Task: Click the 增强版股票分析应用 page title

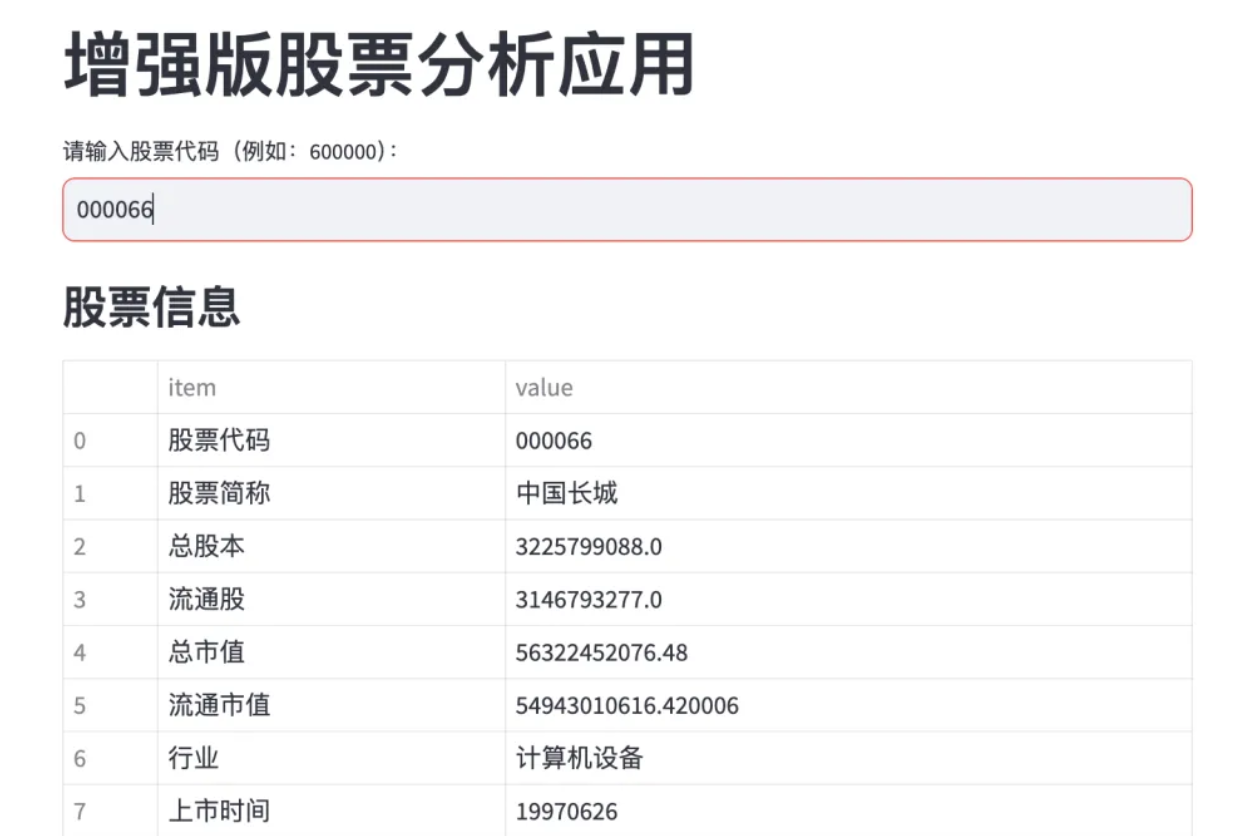Action: click(379, 66)
